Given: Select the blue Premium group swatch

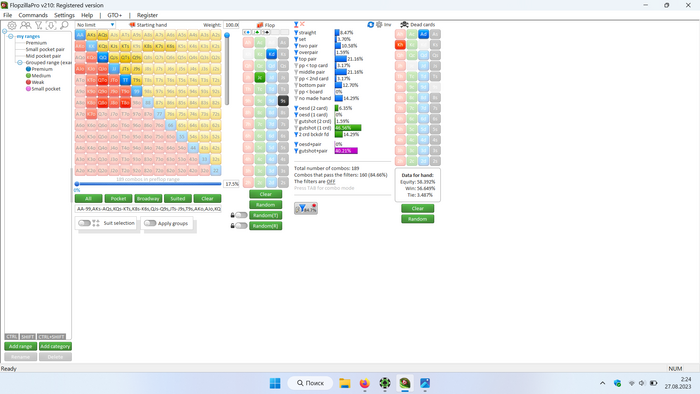Looking at the screenshot, I should point(28,69).
